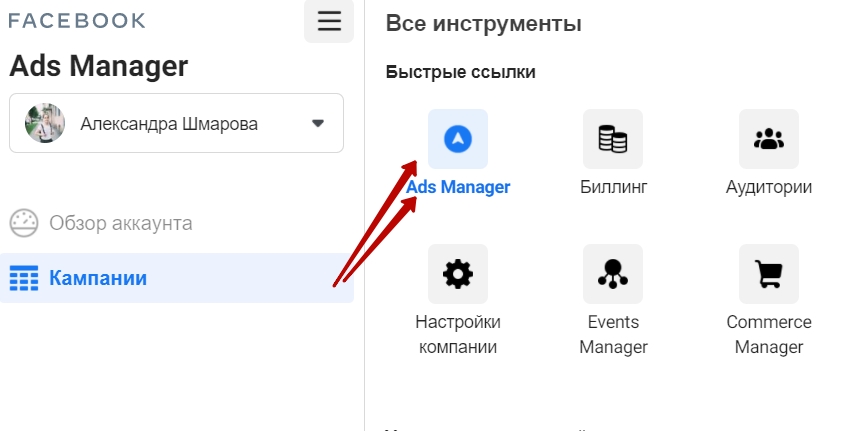Click the FACEBOOK logo text

[77, 21]
